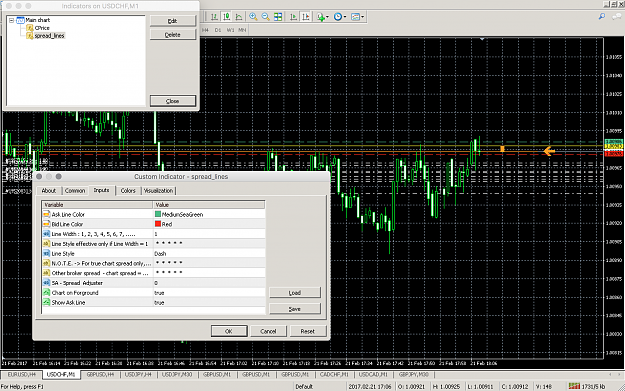625x391 pixels.
Task: Switch to the USDJPY,M30 chart tab
Action: pyautogui.click(x=177, y=375)
